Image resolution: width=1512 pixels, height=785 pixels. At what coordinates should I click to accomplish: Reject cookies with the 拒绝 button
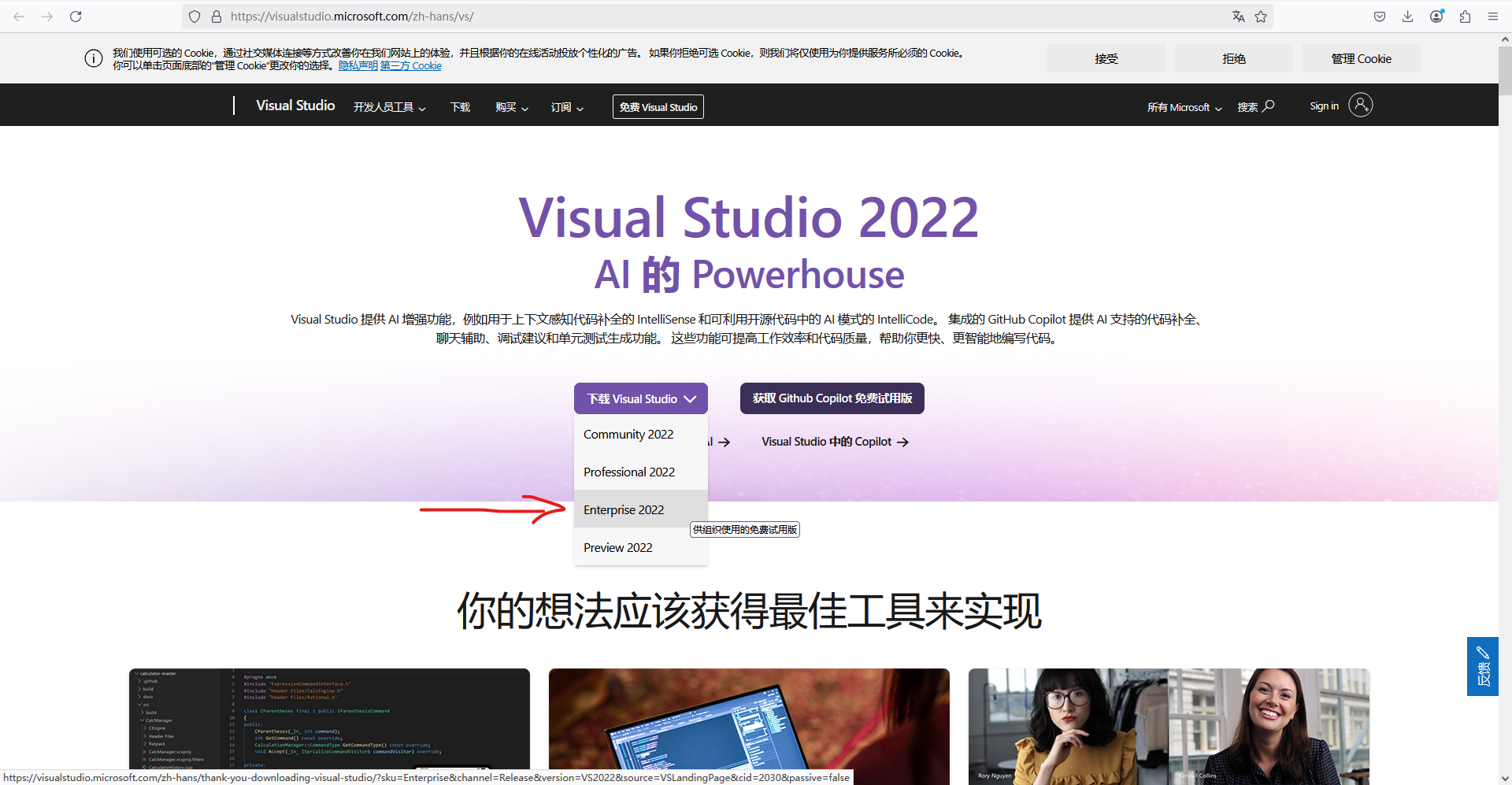1234,58
